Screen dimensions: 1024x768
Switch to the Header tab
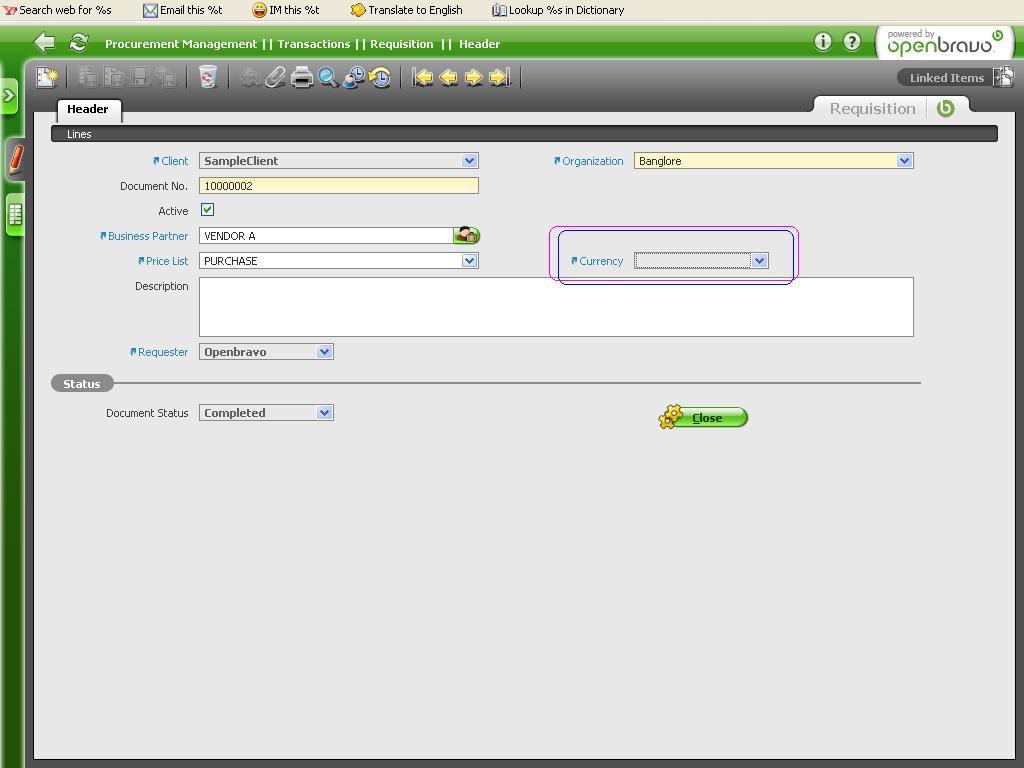click(x=88, y=109)
